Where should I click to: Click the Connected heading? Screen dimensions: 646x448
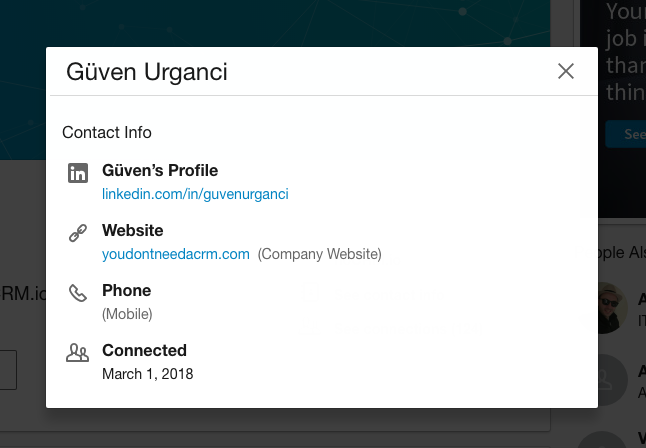(144, 350)
